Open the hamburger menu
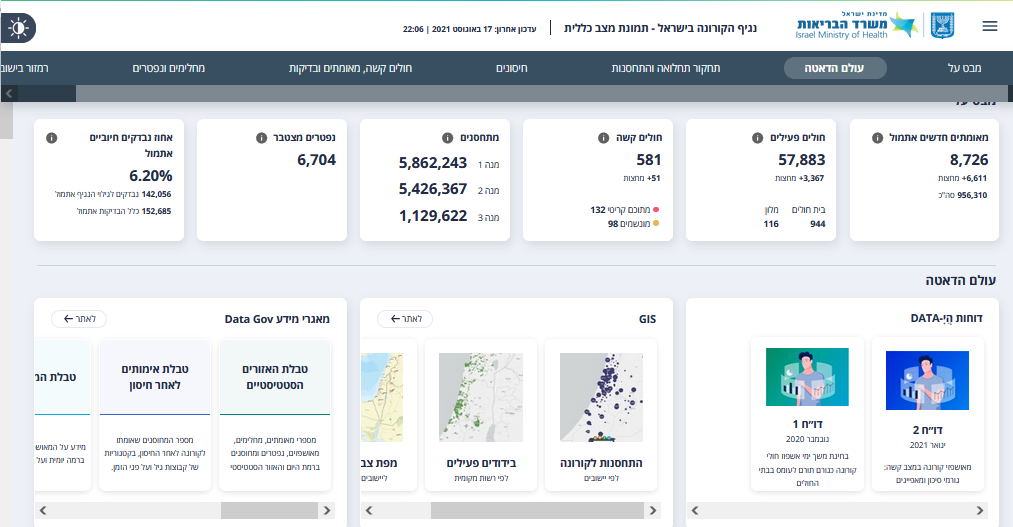This screenshot has width=1013, height=527. coord(989,26)
